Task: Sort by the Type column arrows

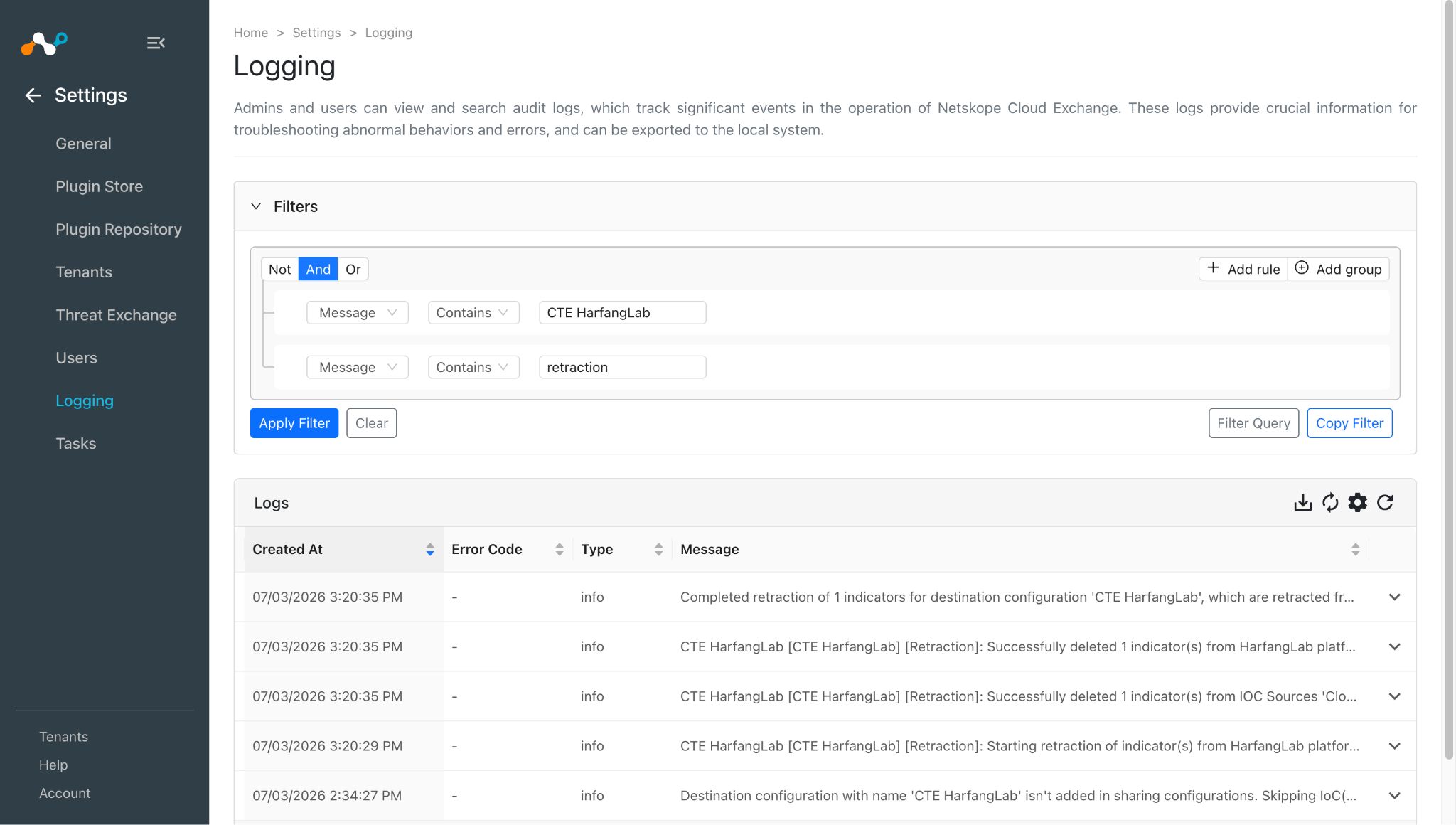Action: (659, 549)
